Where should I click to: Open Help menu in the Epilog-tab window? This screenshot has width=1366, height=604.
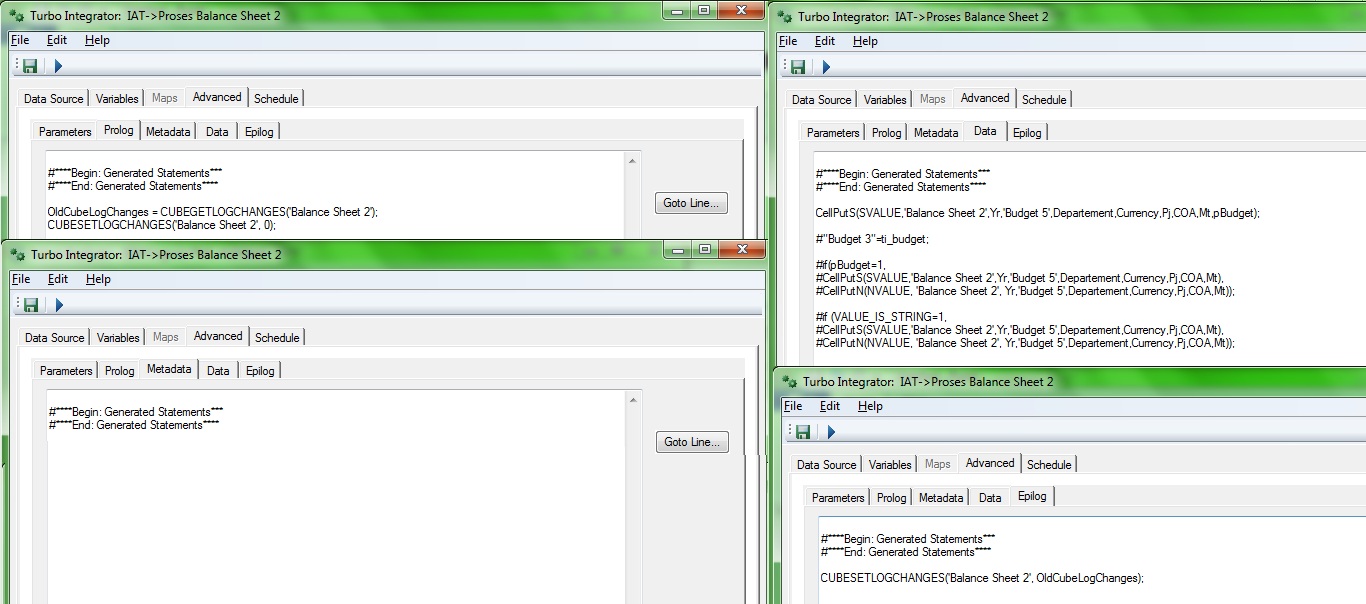click(870, 406)
